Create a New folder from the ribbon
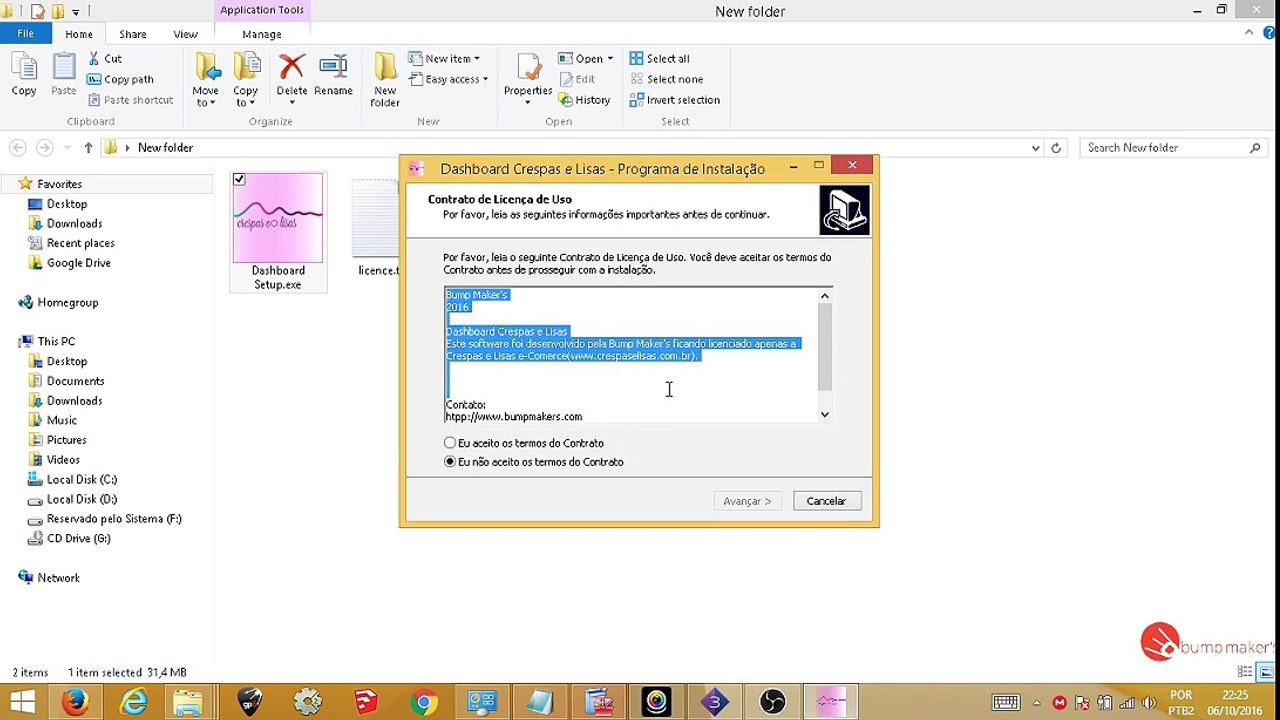 (385, 80)
